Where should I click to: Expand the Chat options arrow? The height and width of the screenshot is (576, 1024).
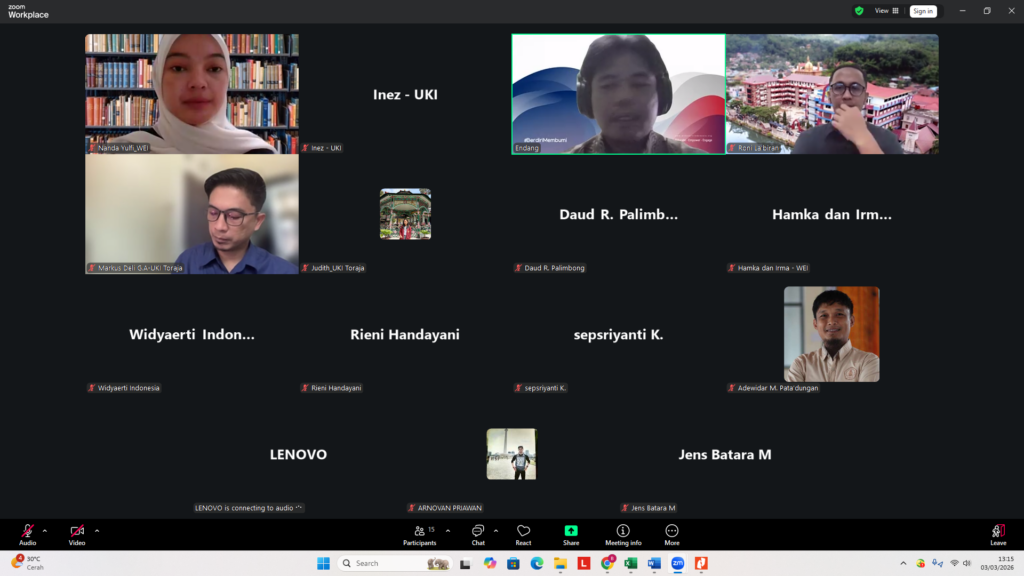(x=496, y=531)
